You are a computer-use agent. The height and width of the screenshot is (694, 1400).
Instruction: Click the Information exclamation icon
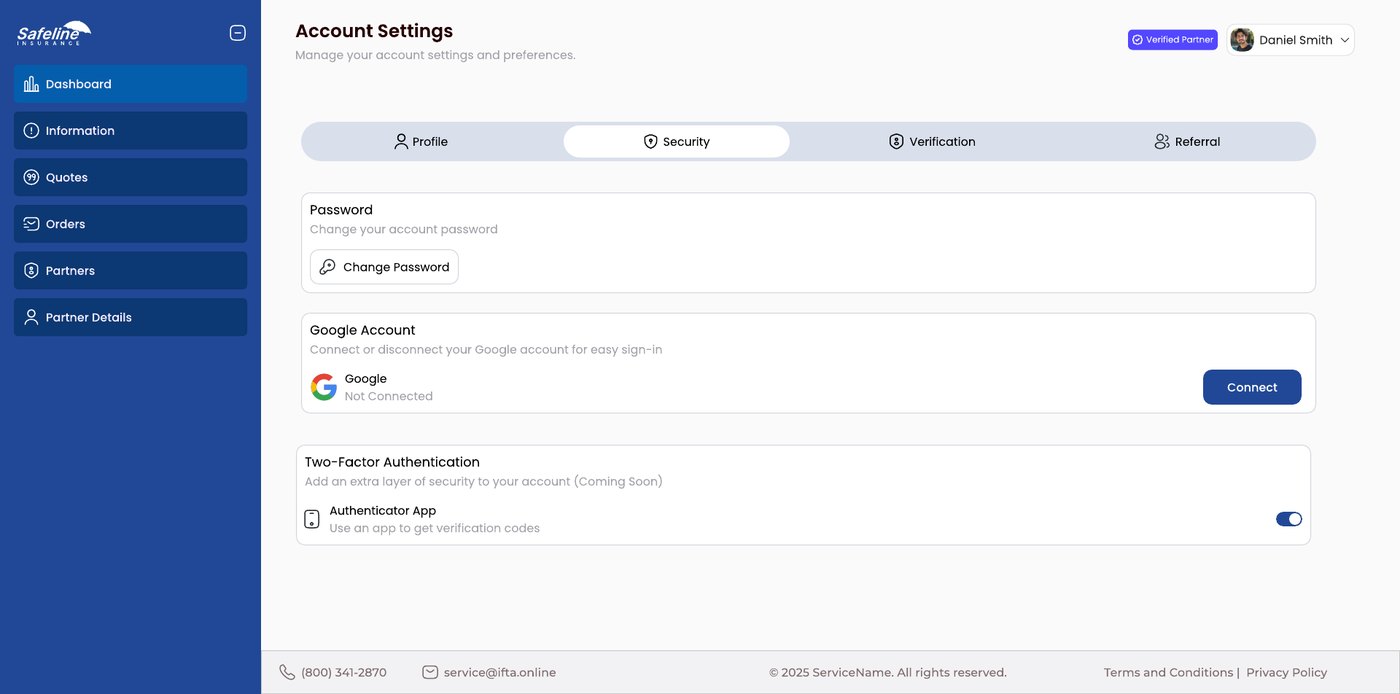click(31, 131)
